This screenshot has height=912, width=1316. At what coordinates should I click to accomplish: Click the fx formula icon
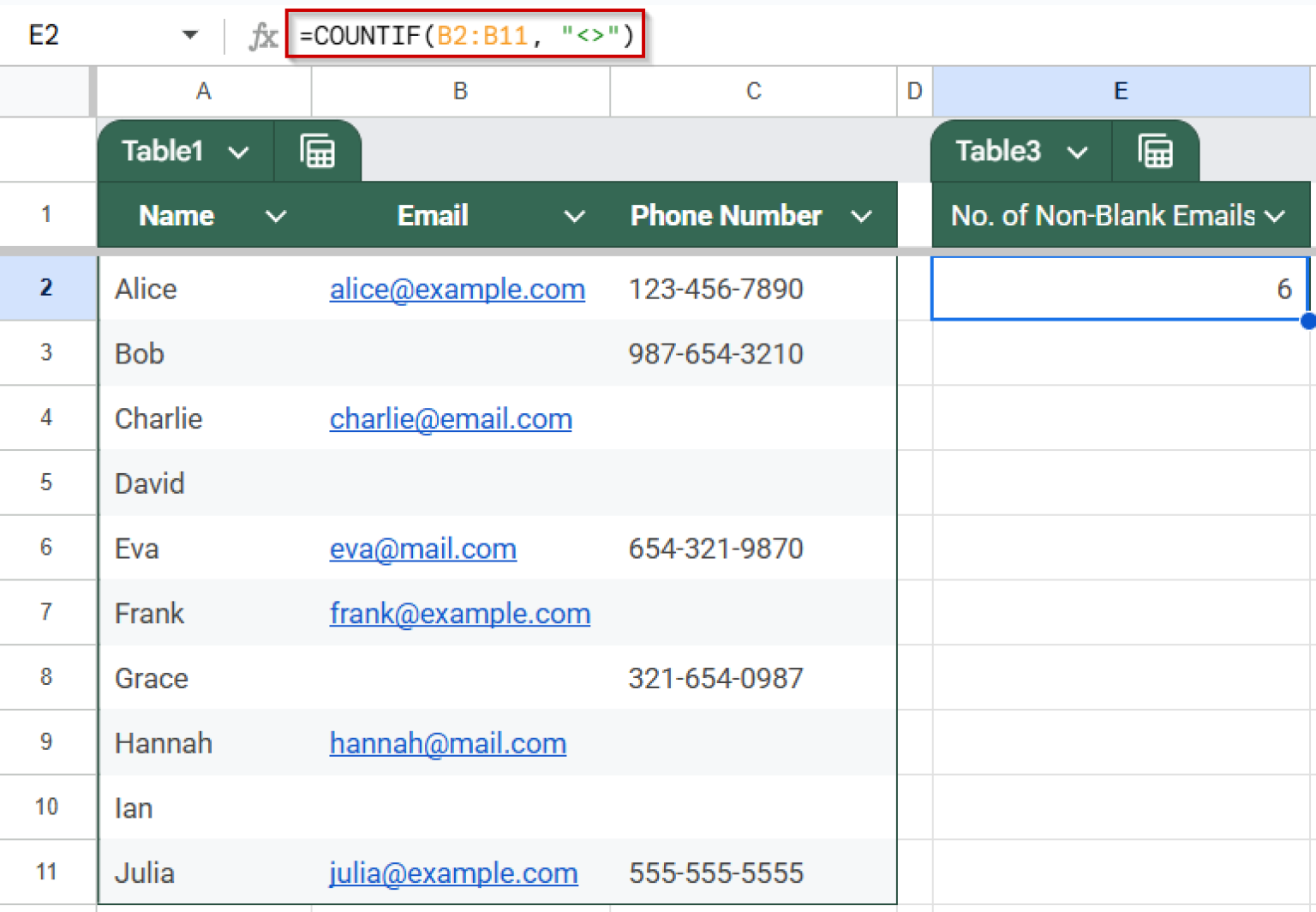tap(263, 34)
